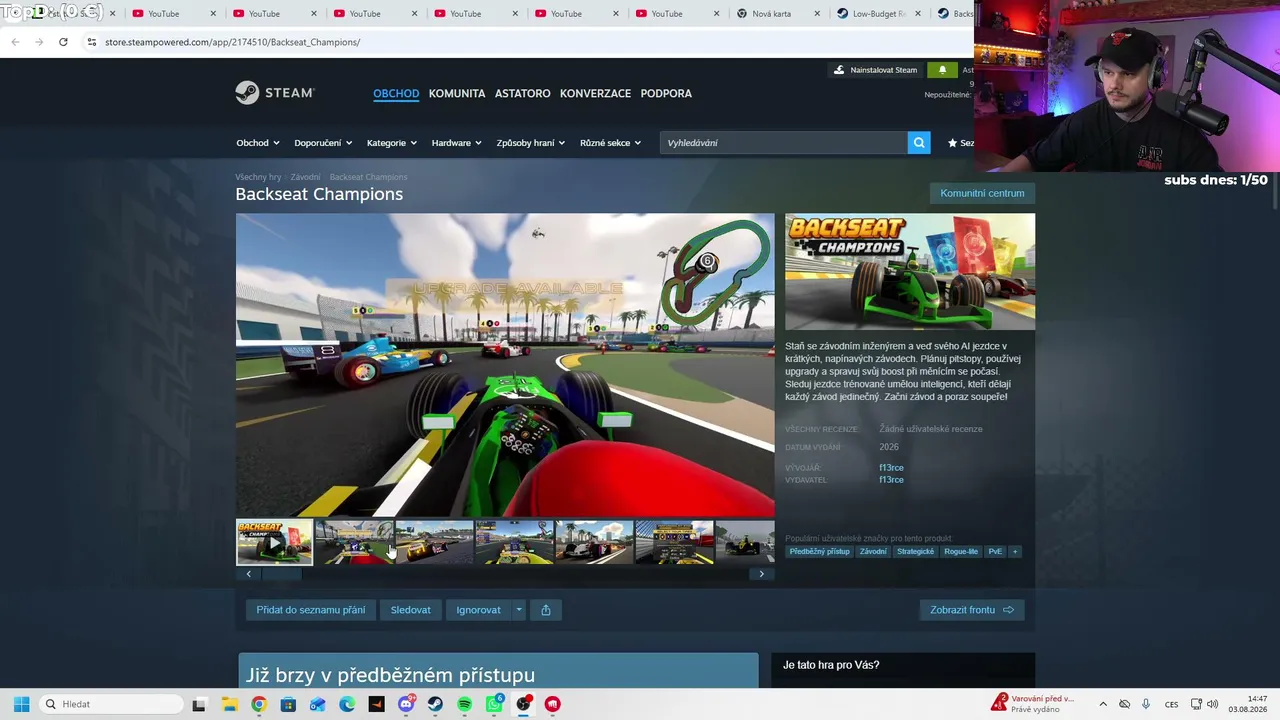Click the plus button to add tag
This screenshot has height=720, width=1280.
[1015, 552]
